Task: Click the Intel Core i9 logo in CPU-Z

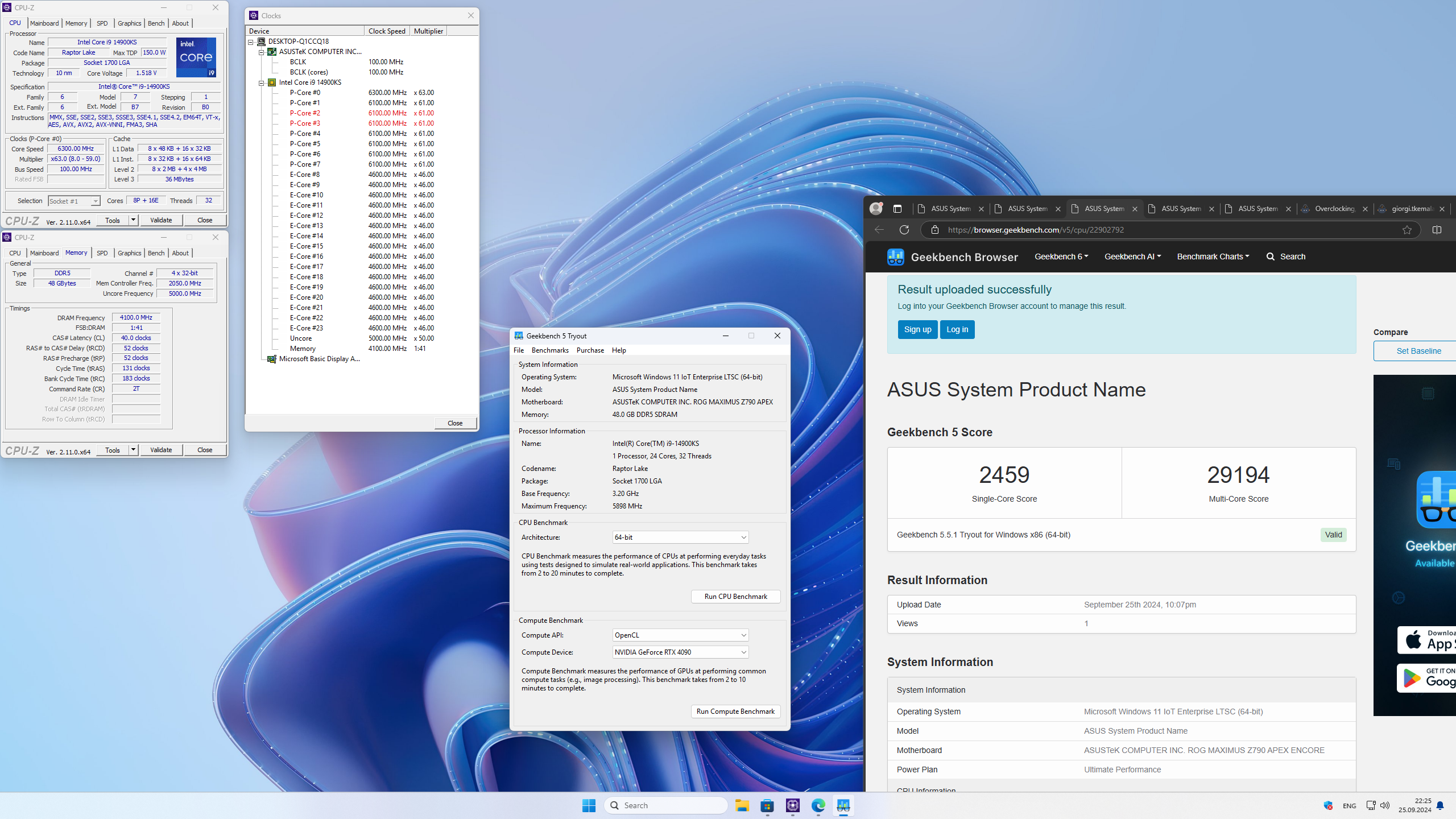Action: [196, 57]
